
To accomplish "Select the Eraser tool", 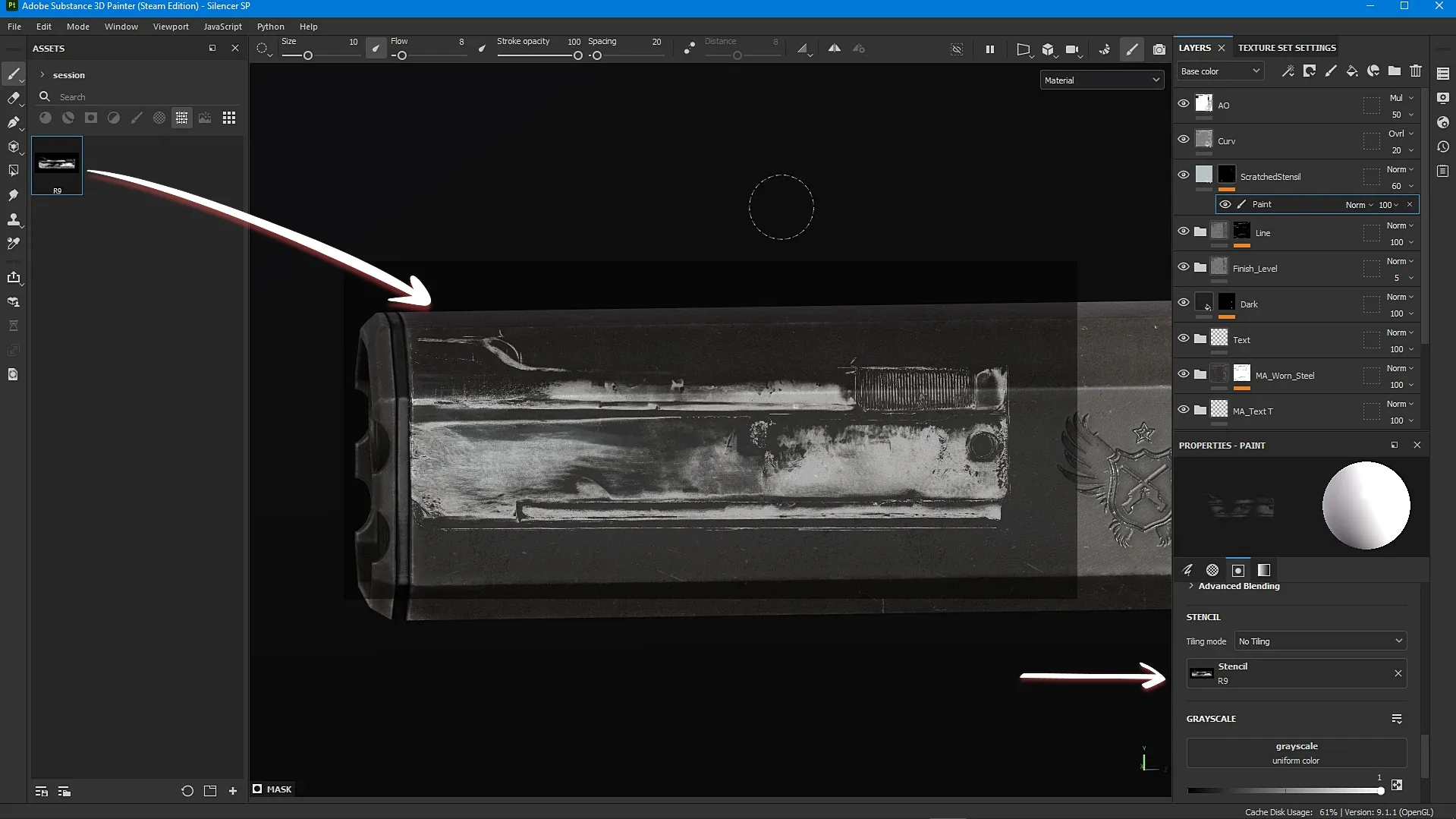I will [14, 98].
